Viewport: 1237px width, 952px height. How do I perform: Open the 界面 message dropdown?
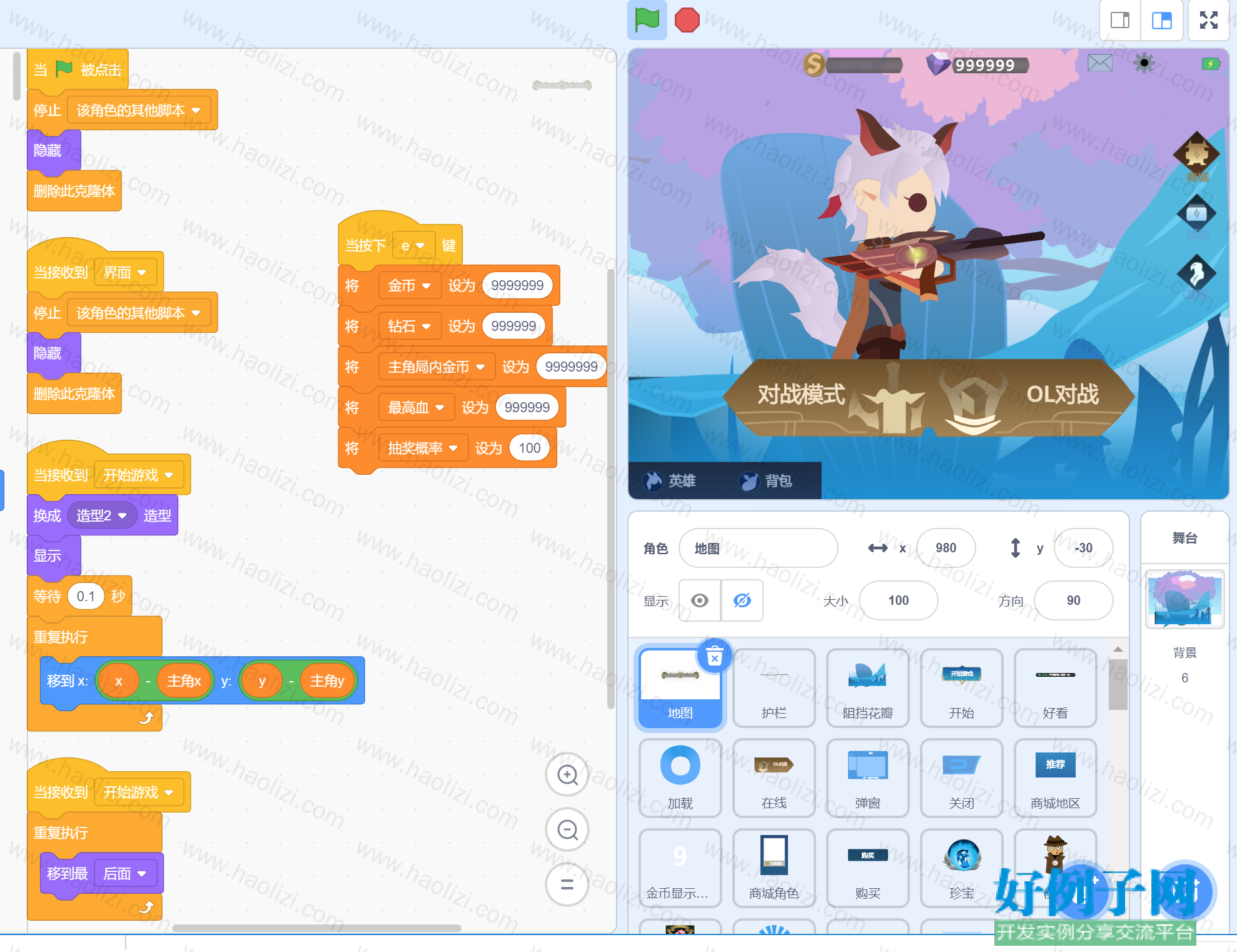124,273
